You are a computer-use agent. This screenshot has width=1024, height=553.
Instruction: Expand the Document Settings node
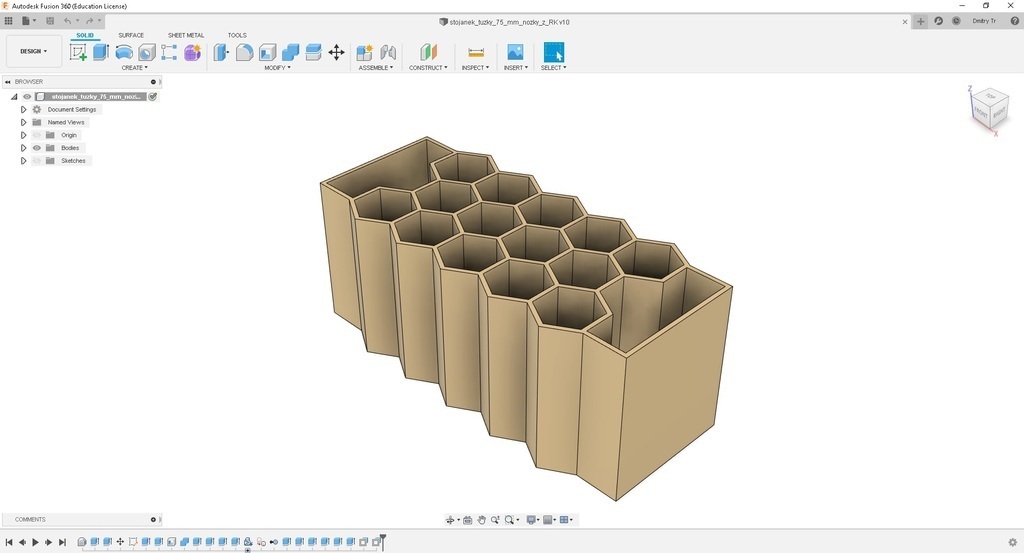pos(24,110)
